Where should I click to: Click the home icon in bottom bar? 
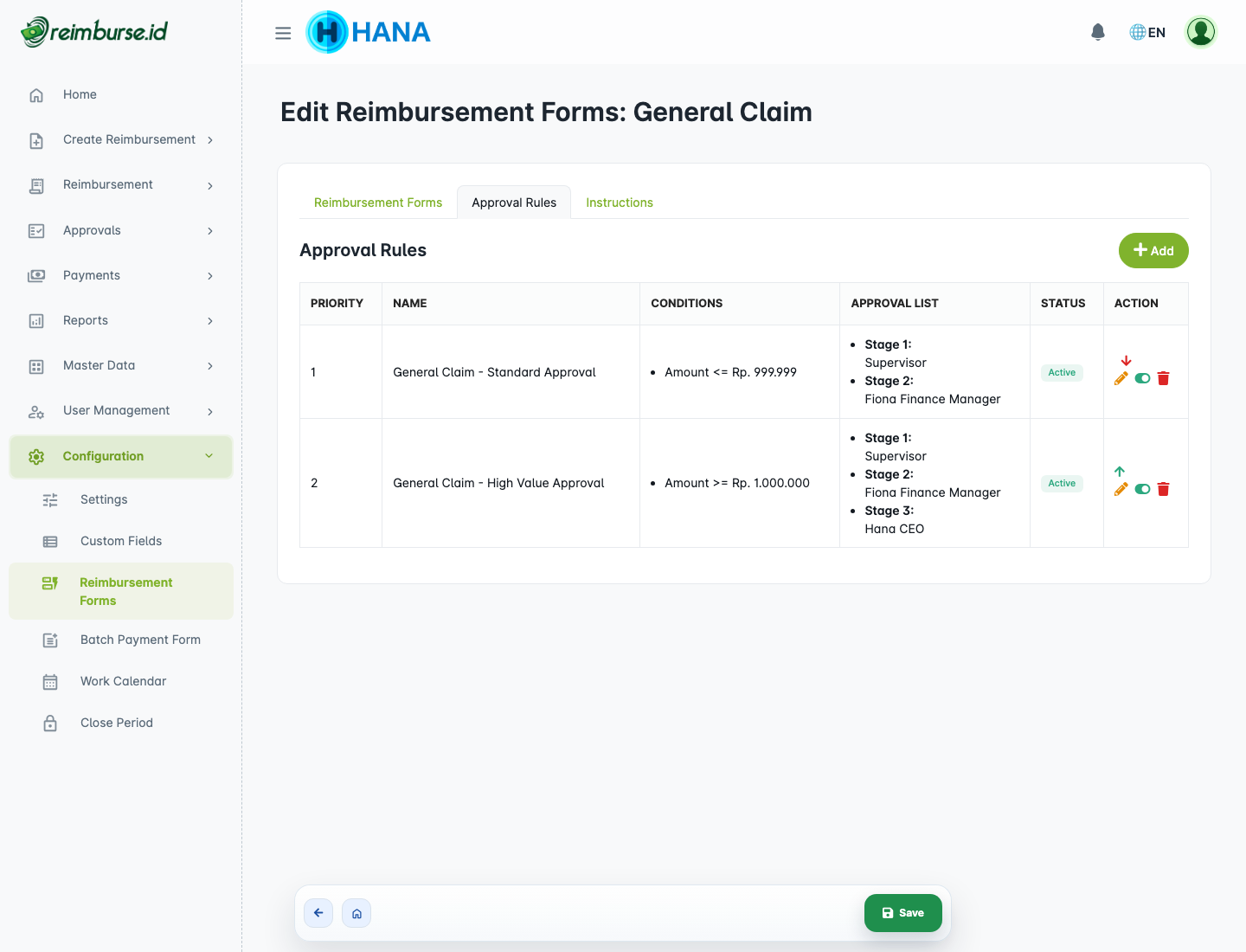[x=356, y=913]
